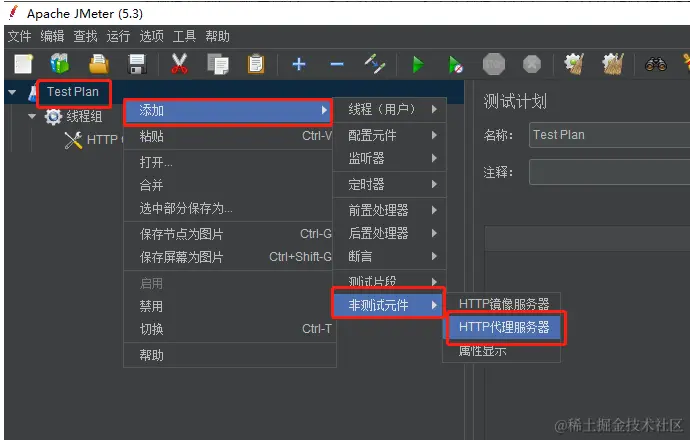Choose 粘贴 from context menu

[229, 136]
